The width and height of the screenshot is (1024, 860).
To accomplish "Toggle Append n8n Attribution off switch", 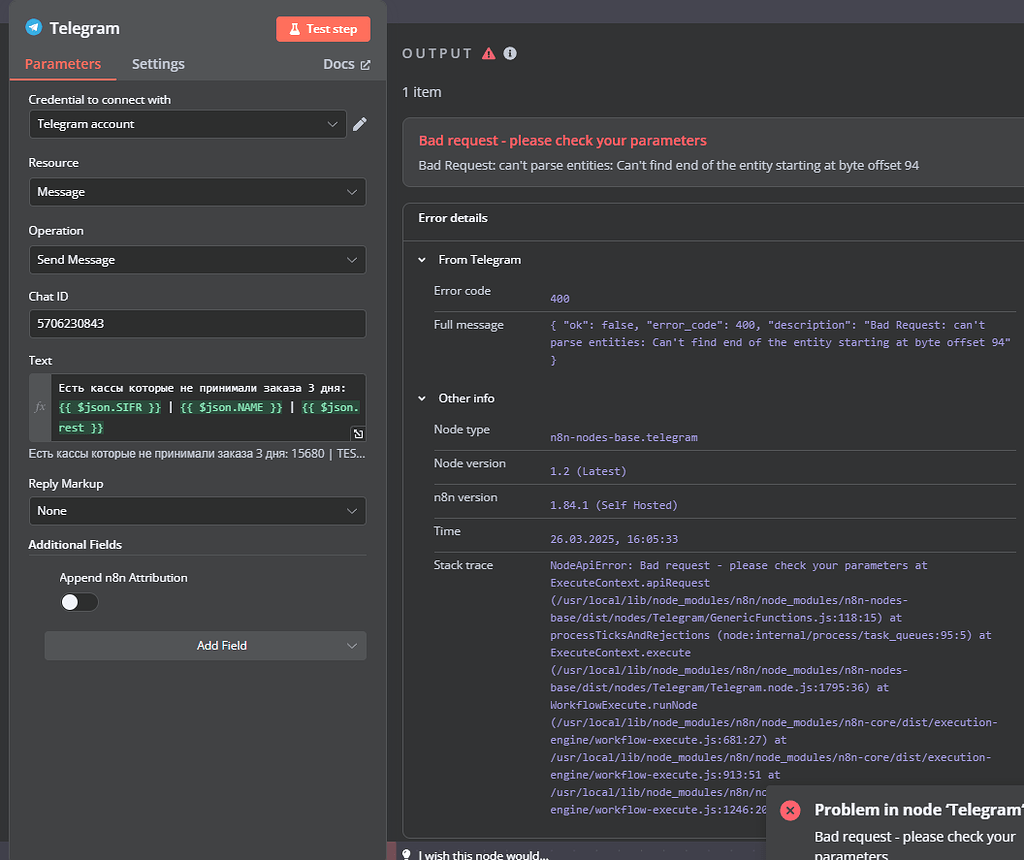I will pyautogui.click(x=78, y=602).
